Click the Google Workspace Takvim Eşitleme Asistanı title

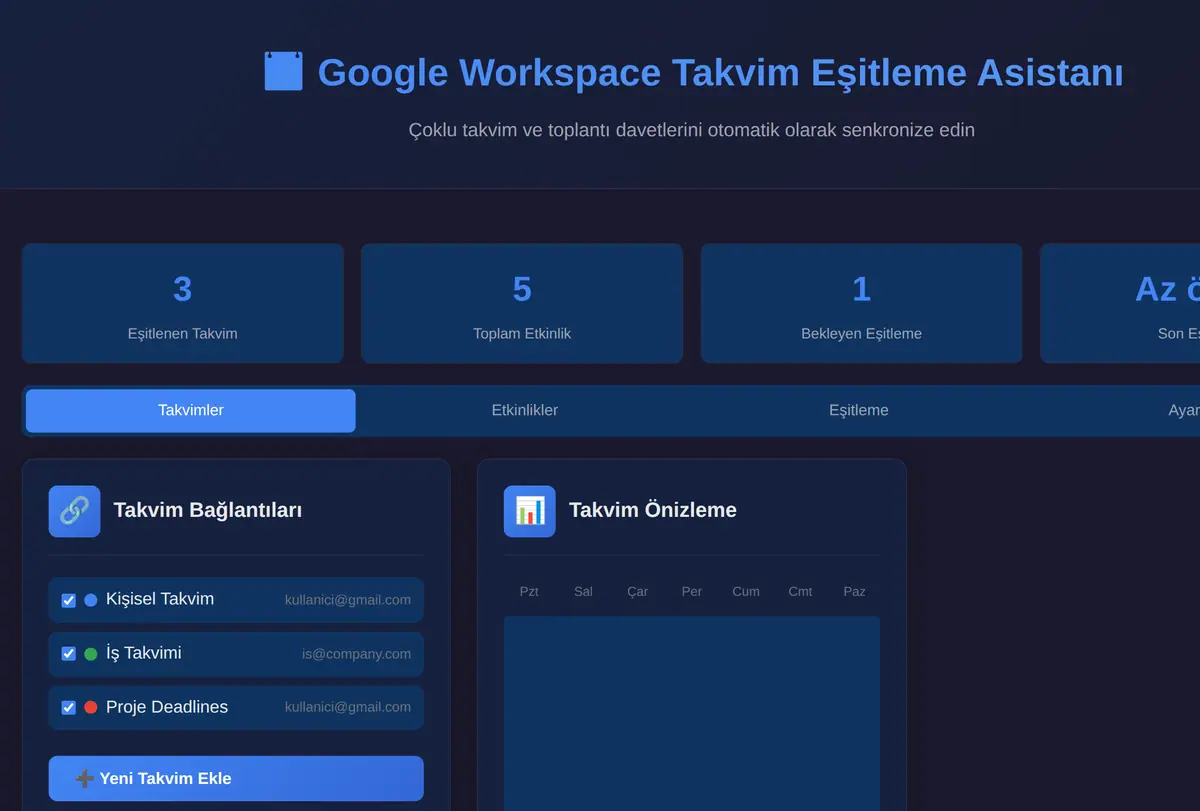pyautogui.click(x=720, y=73)
